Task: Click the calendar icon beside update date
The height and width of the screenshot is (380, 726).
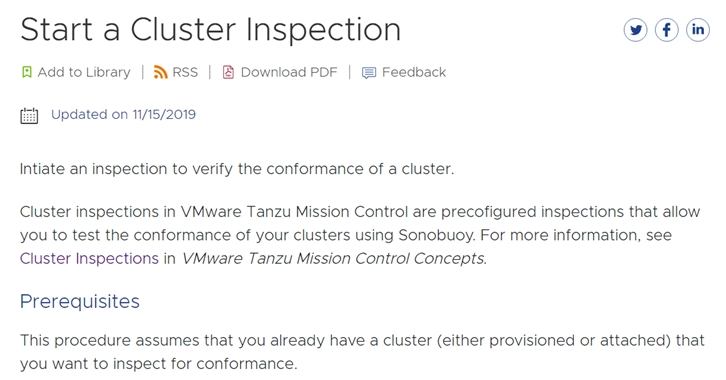Action: (x=29, y=116)
